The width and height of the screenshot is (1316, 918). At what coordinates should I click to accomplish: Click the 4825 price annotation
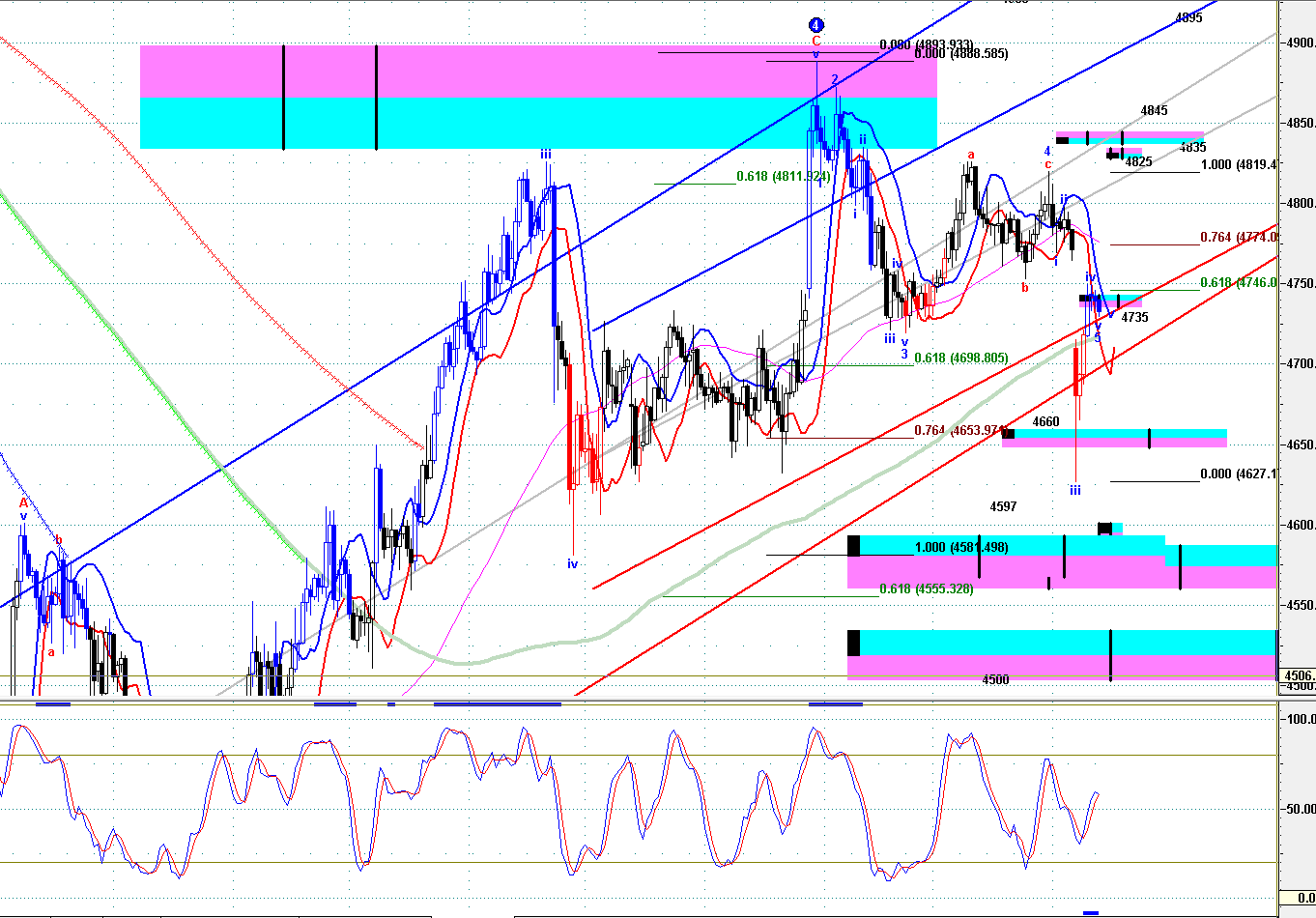1138,162
